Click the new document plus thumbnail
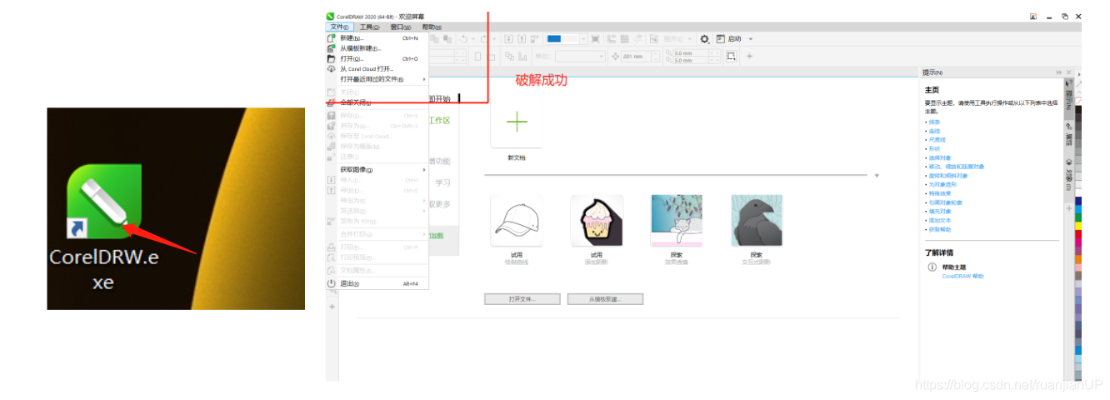This screenshot has width=1110, height=400. pos(517,122)
